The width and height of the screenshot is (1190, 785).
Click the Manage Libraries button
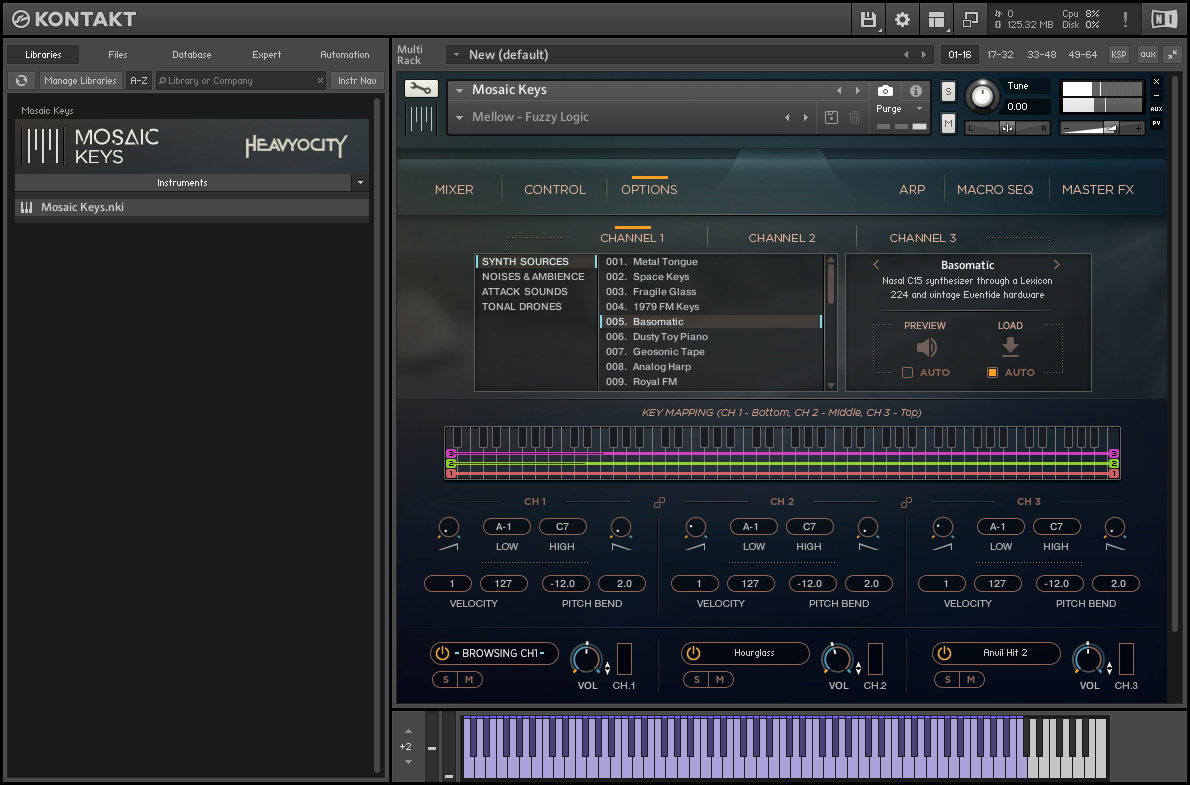coord(80,81)
